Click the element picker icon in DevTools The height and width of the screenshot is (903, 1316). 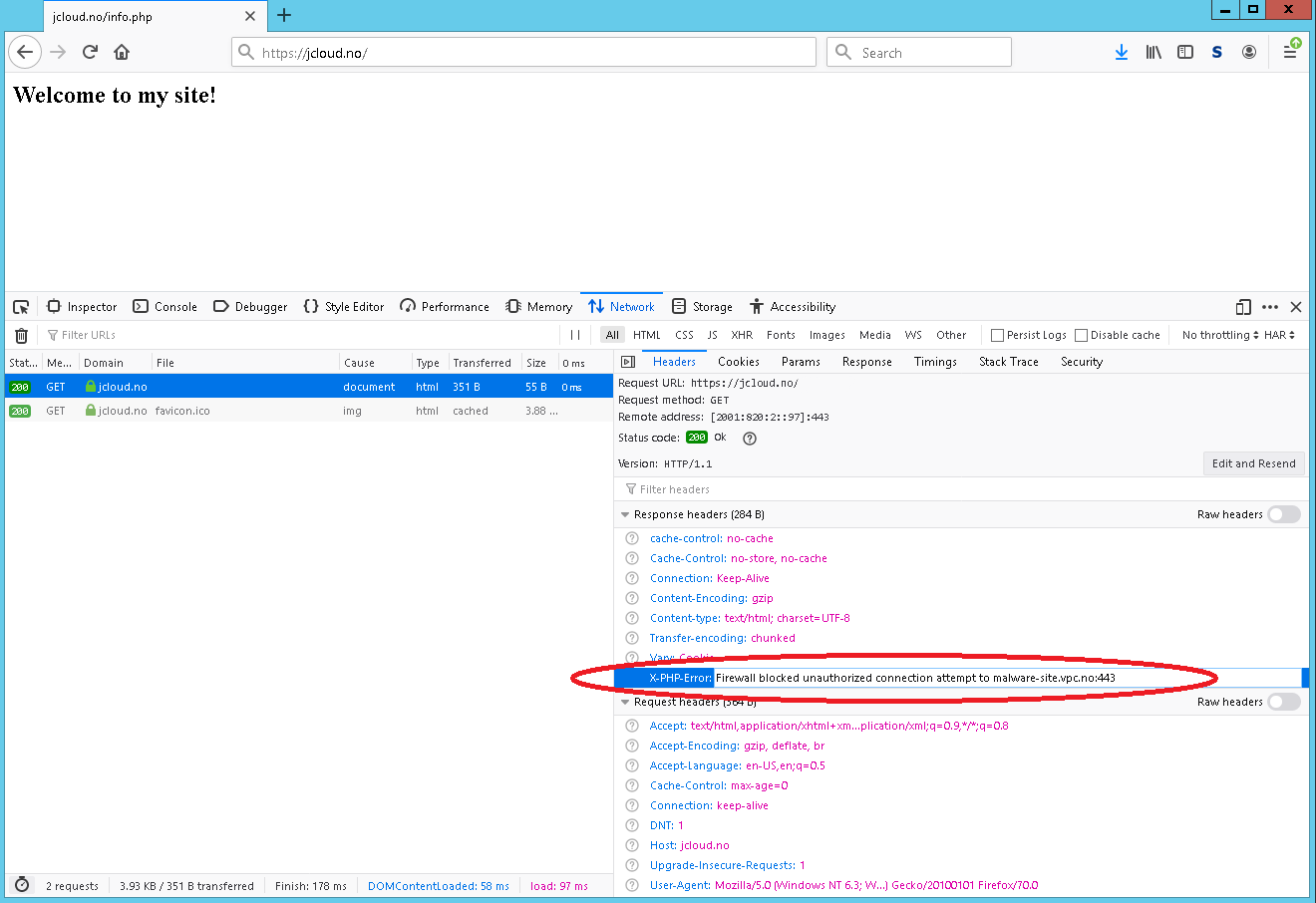21,307
